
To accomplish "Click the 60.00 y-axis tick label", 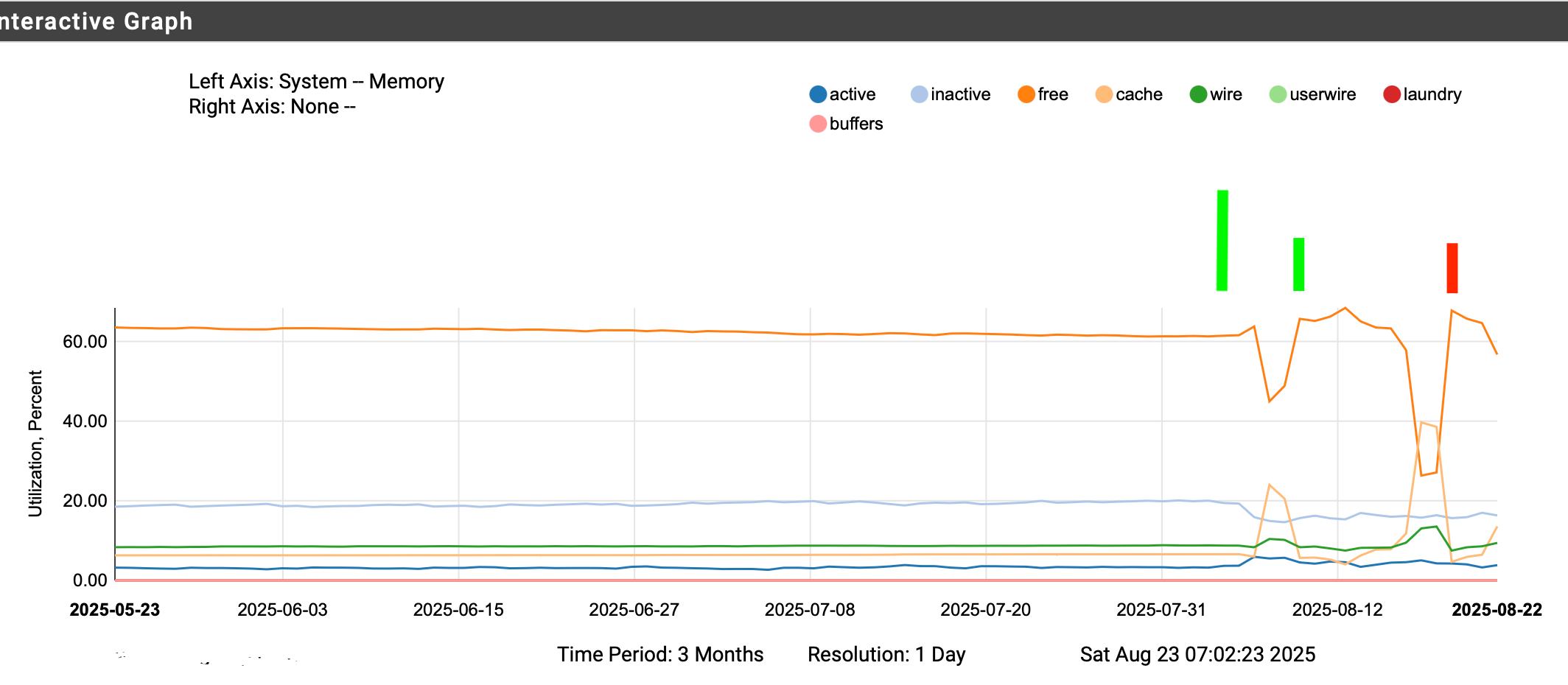I will point(85,342).
